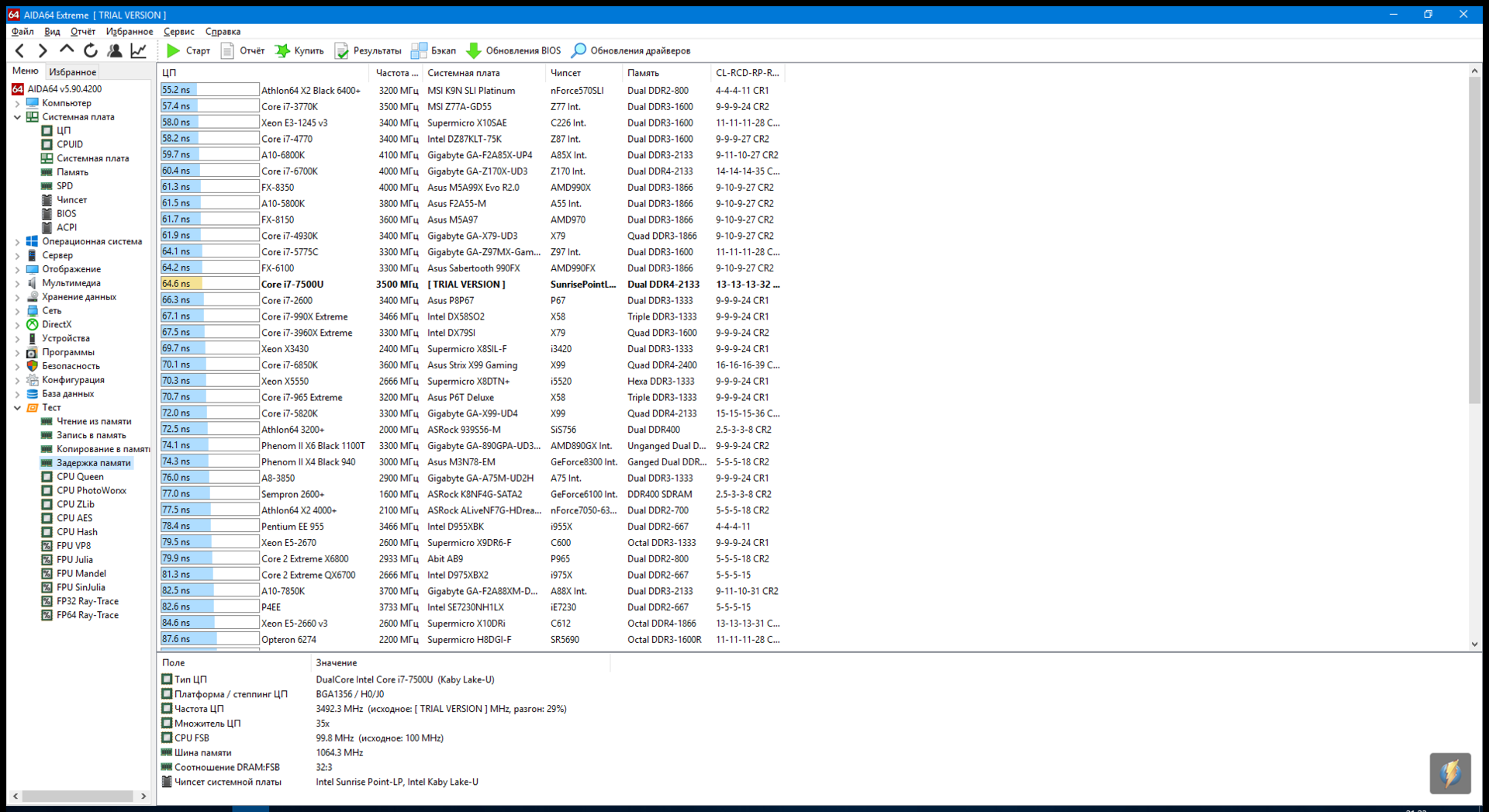Expand the Отображение tree node
This screenshot has width=1489, height=812.
coord(18,270)
